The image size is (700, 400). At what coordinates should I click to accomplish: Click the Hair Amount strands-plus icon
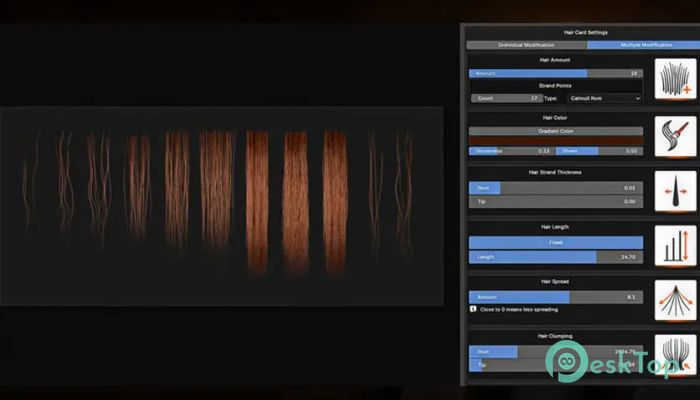pyautogui.click(x=675, y=79)
